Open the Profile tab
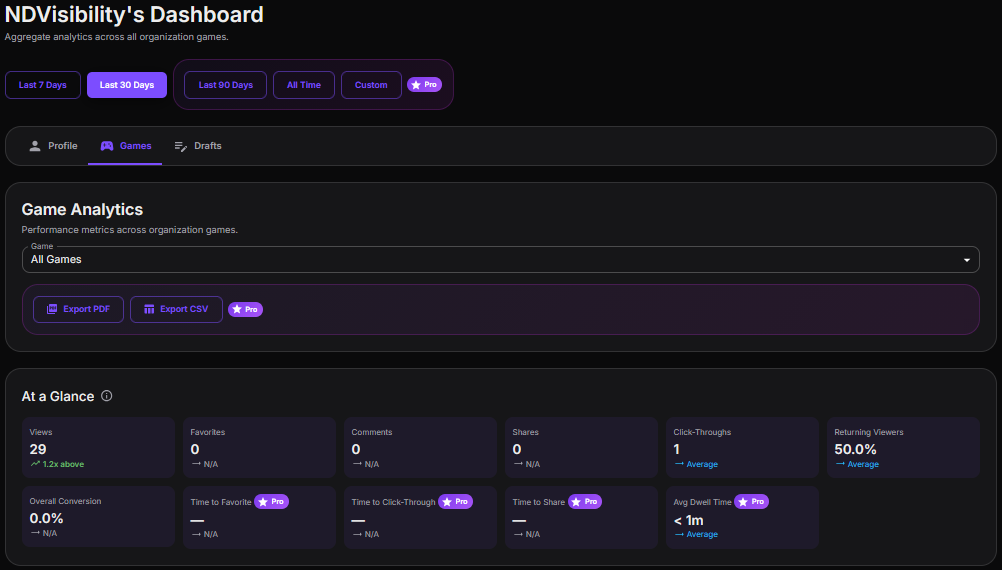 click(54, 146)
